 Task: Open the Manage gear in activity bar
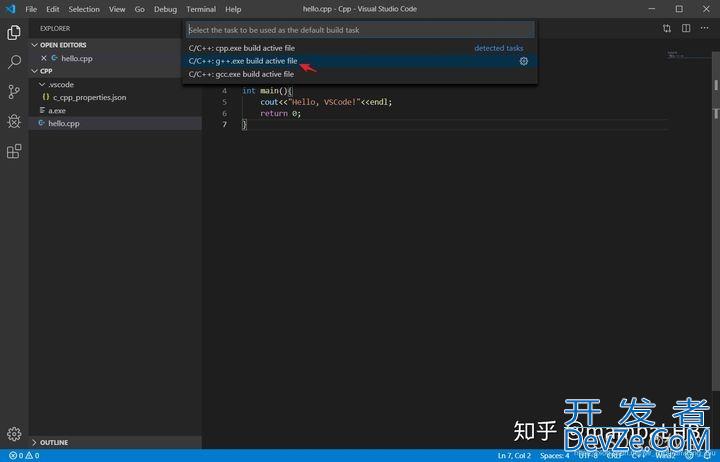(14, 434)
